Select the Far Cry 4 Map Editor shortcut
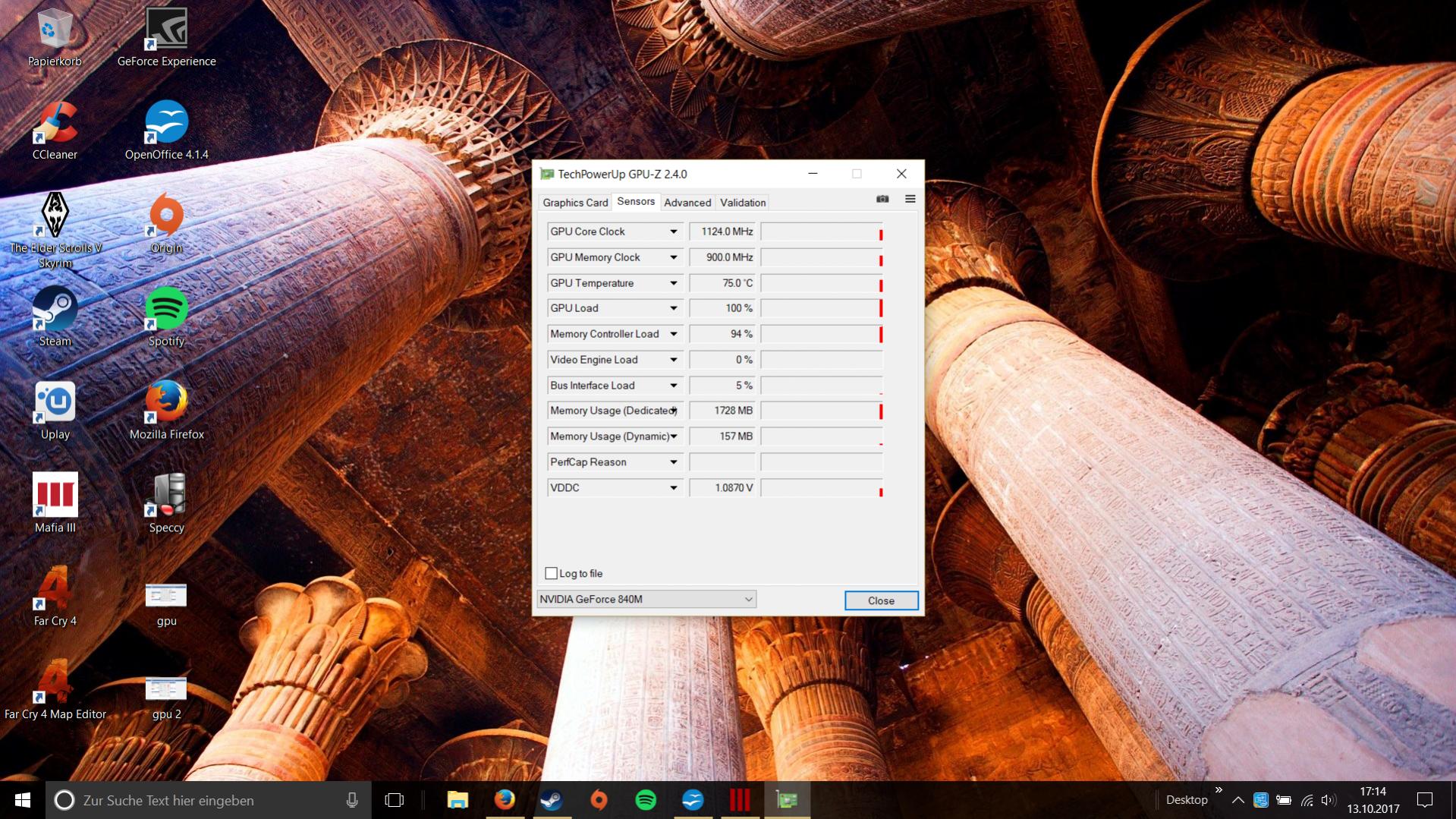This screenshot has width=1456, height=819. 55,690
